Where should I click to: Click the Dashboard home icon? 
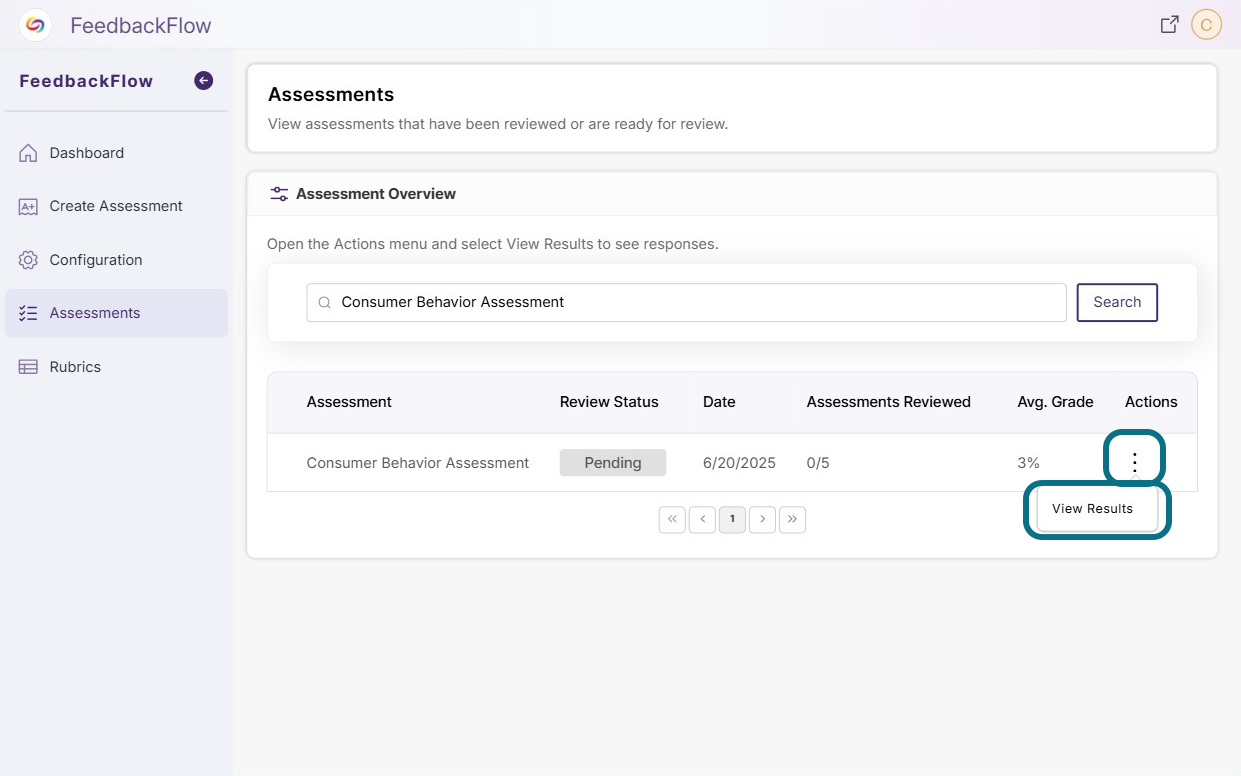28,153
